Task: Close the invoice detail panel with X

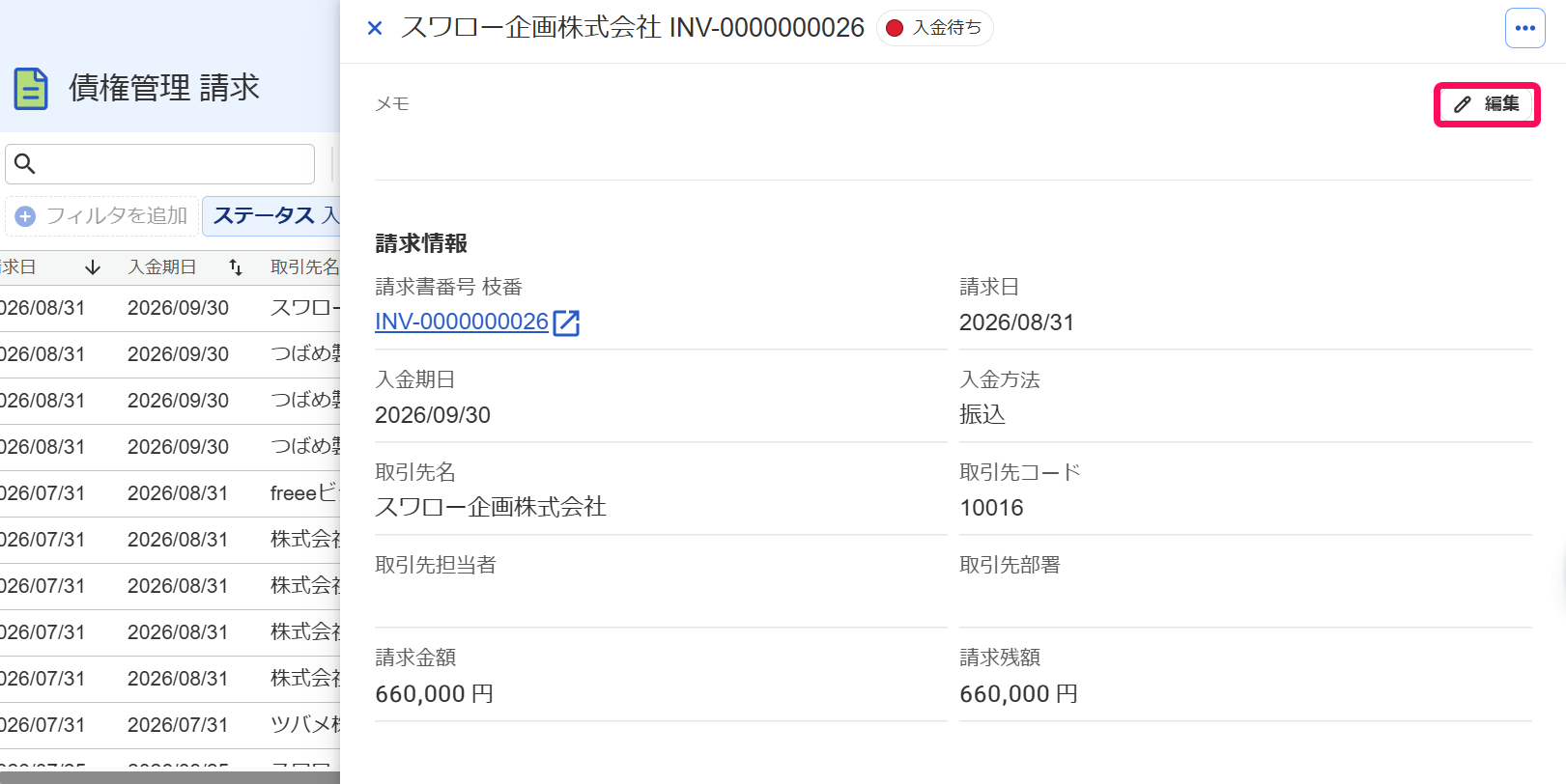Action: 375,28
